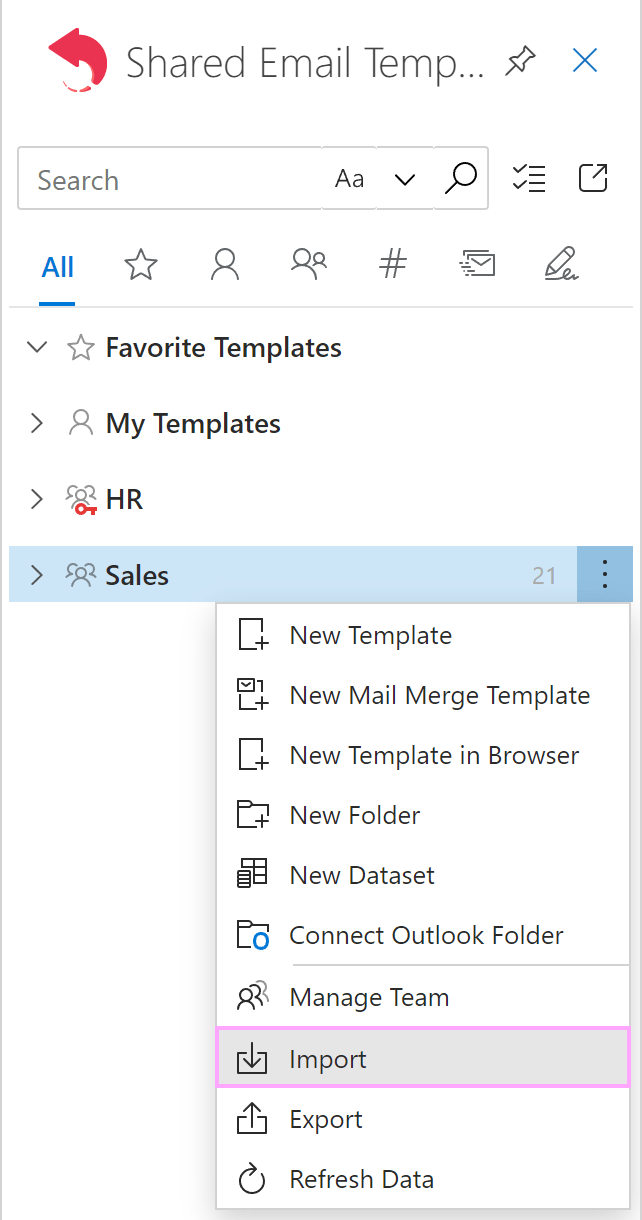Expand the HR team folder
642x1220 pixels.
(x=37, y=498)
